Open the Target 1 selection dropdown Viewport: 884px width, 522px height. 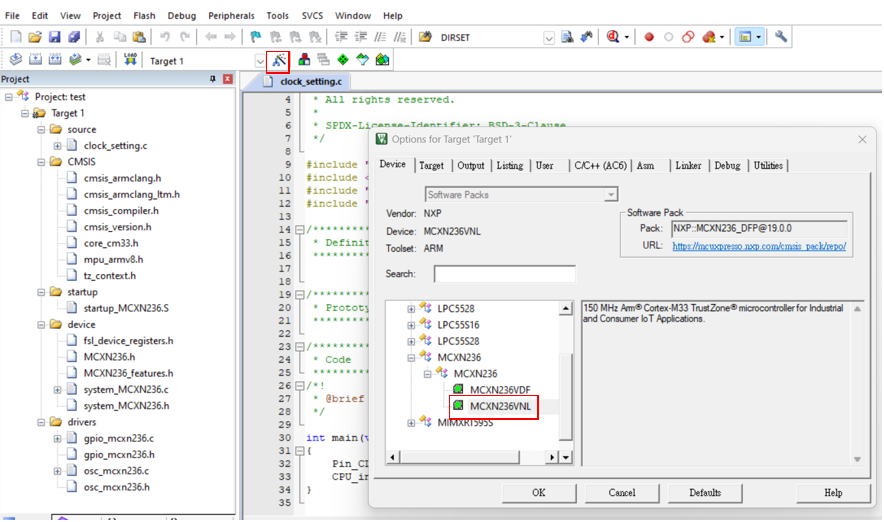(260, 61)
